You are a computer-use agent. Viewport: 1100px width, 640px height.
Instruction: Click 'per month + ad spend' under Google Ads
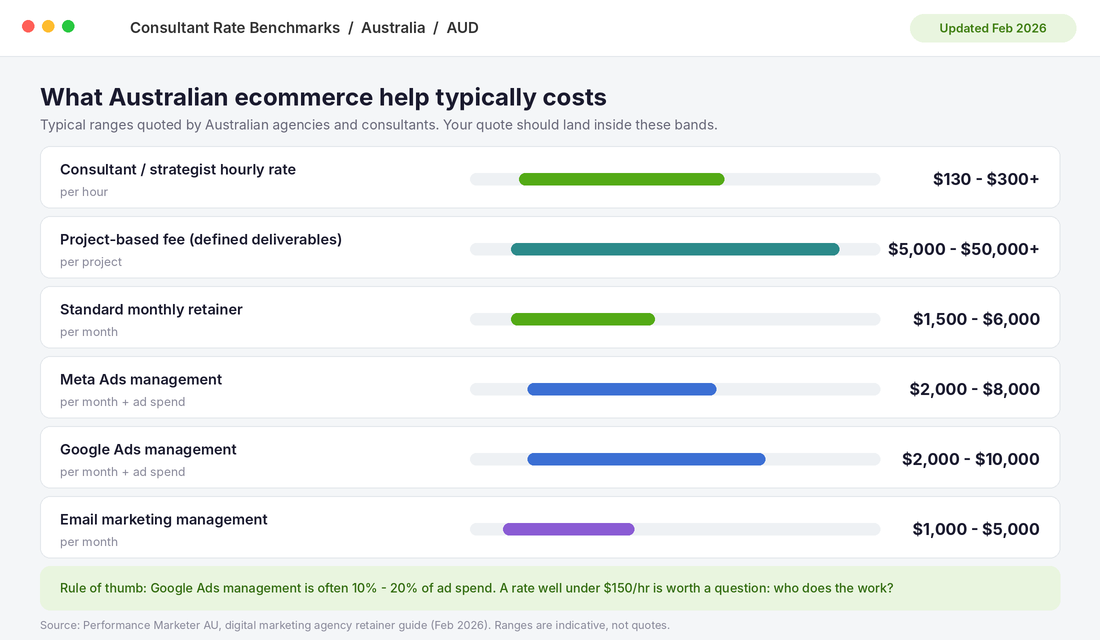pyautogui.click(x=123, y=472)
